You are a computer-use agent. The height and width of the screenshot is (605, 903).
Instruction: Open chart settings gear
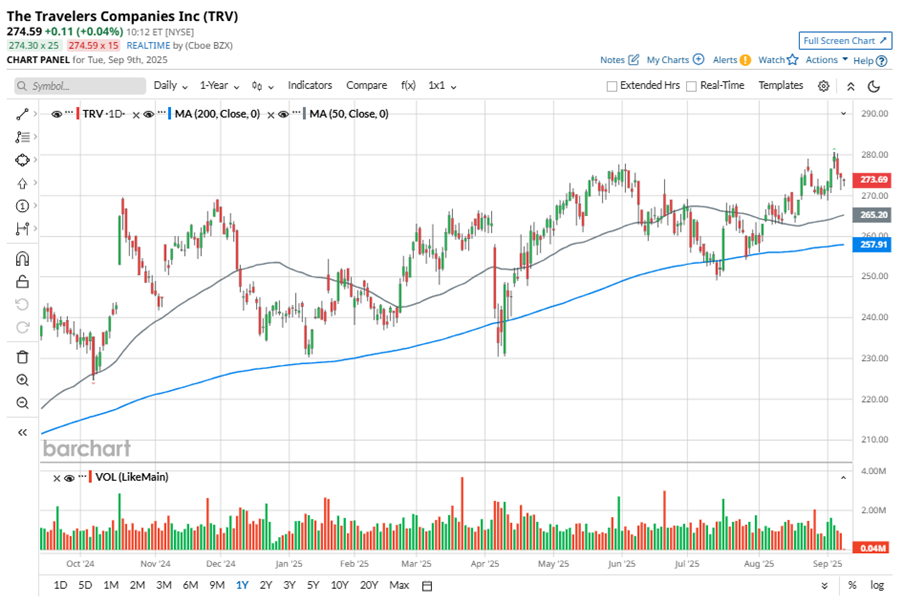(x=824, y=86)
